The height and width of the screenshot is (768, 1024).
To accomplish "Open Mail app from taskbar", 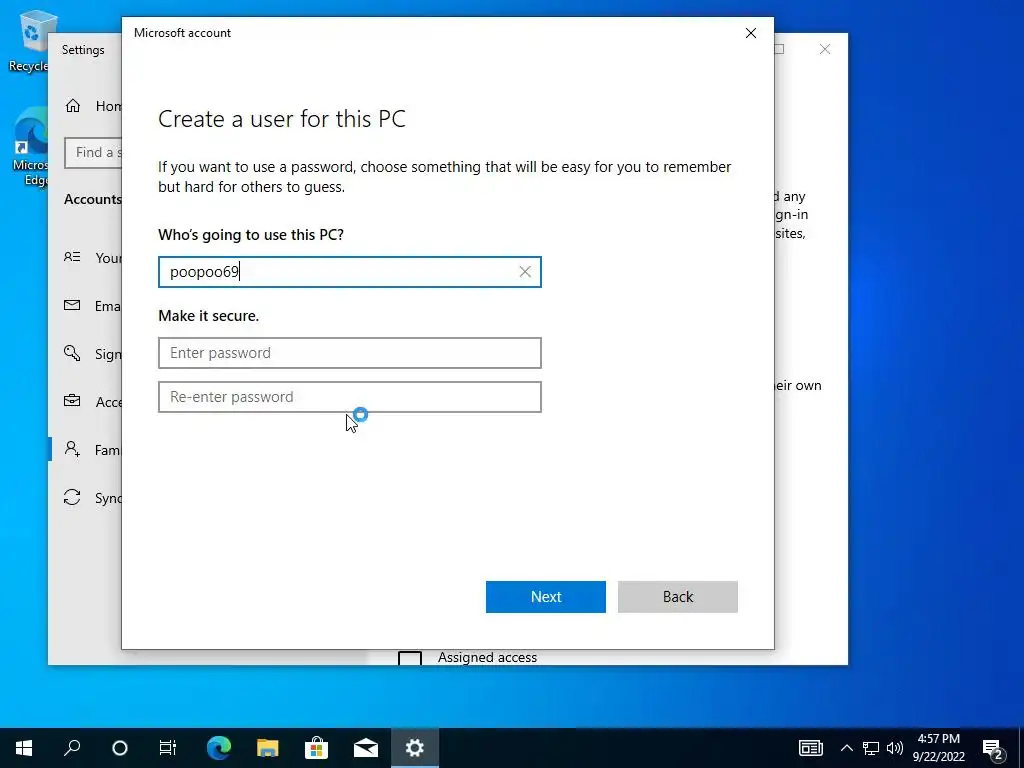I will pyautogui.click(x=366, y=748).
